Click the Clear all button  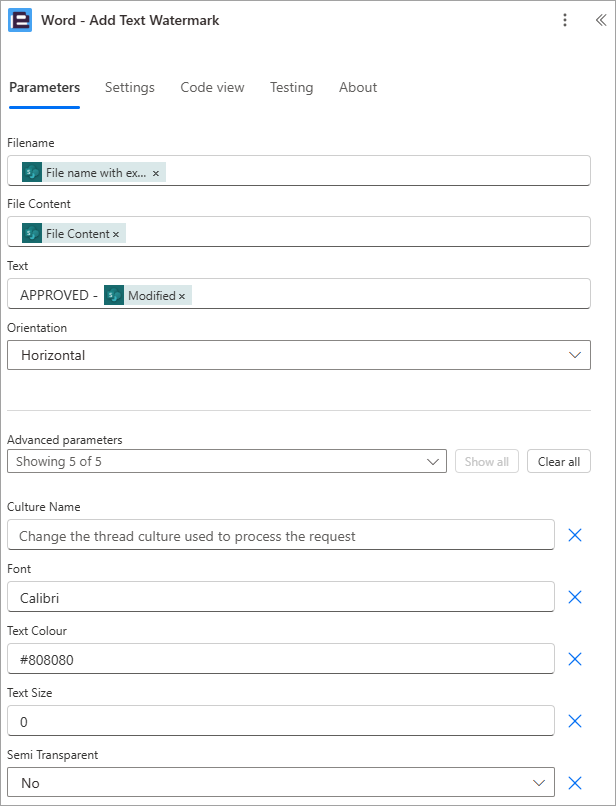coord(559,462)
